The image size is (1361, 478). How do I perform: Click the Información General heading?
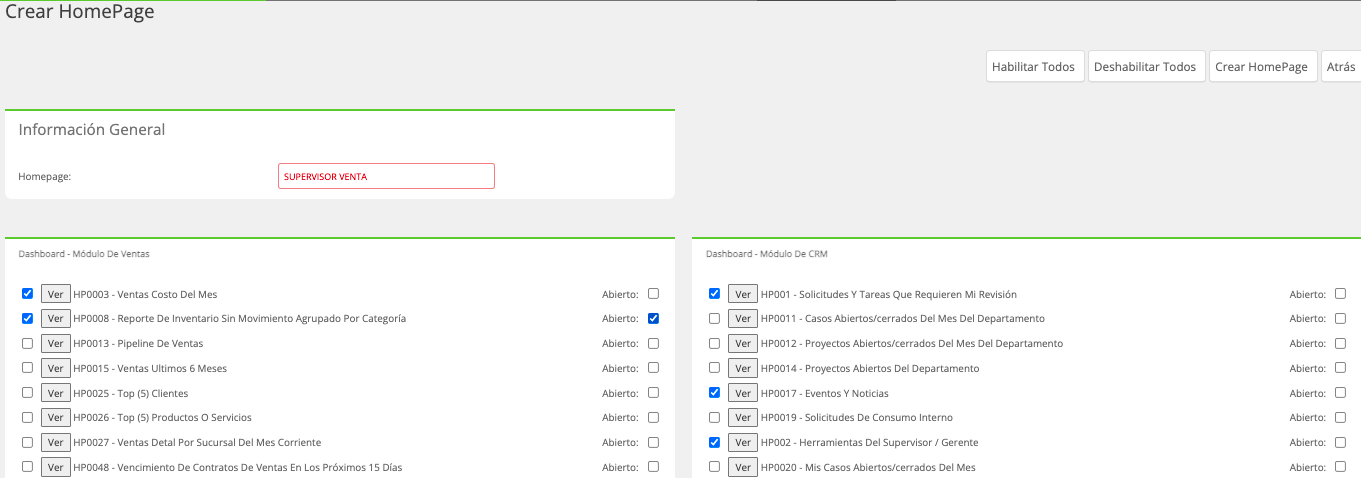pyautogui.click(x=92, y=130)
